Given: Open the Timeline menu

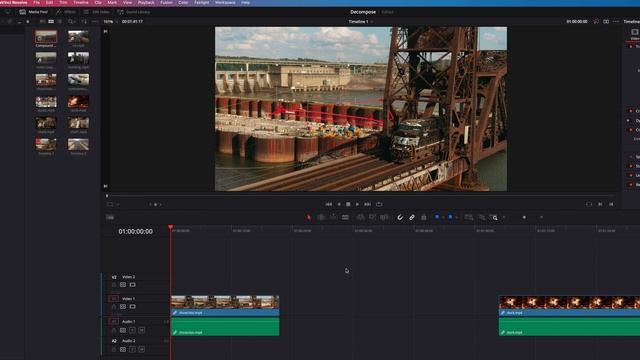Looking at the screenshot, I should pyautogui.click(x=80, y=2).
